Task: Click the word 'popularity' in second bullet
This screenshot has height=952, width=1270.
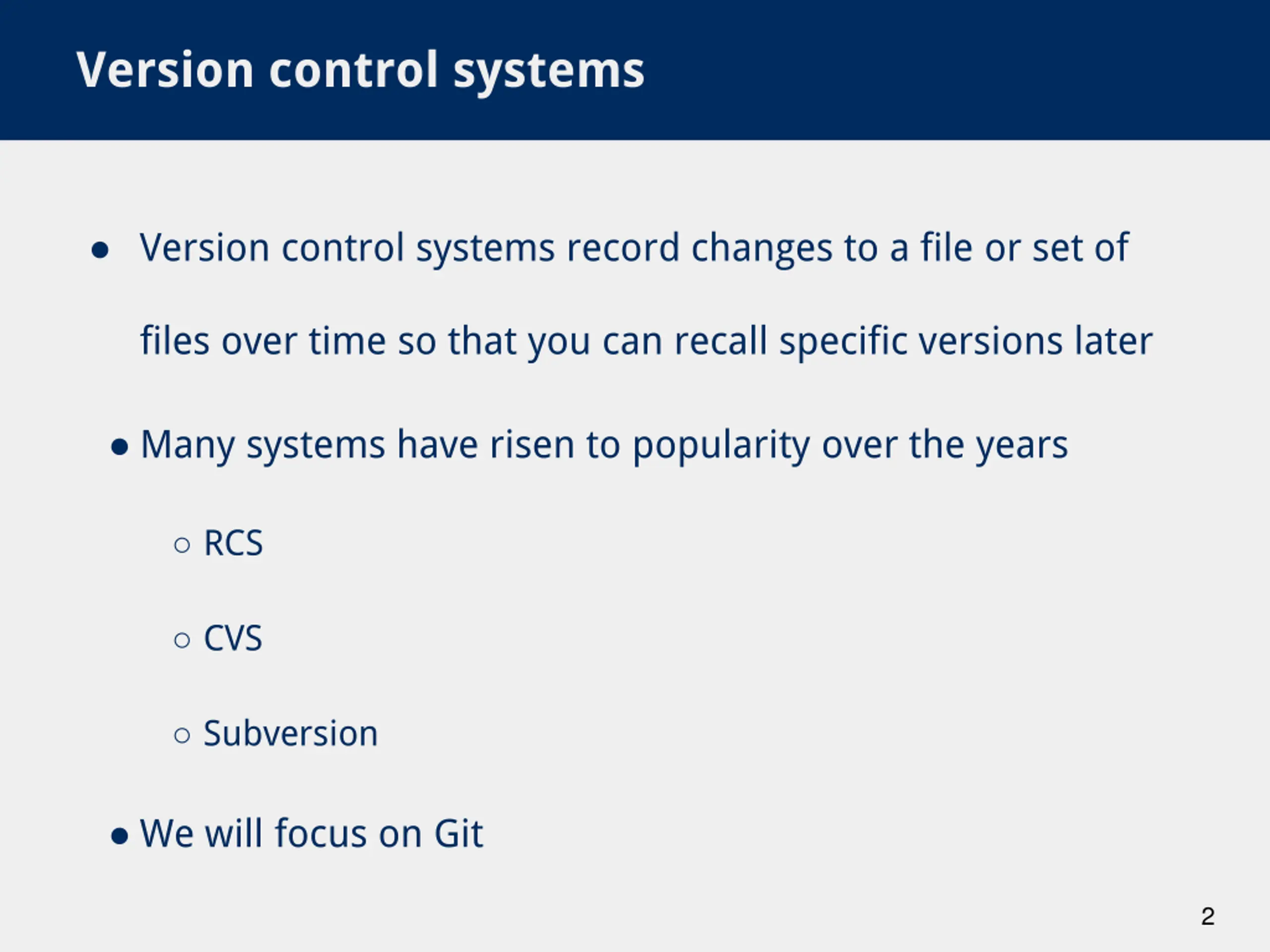Action: 721,446
